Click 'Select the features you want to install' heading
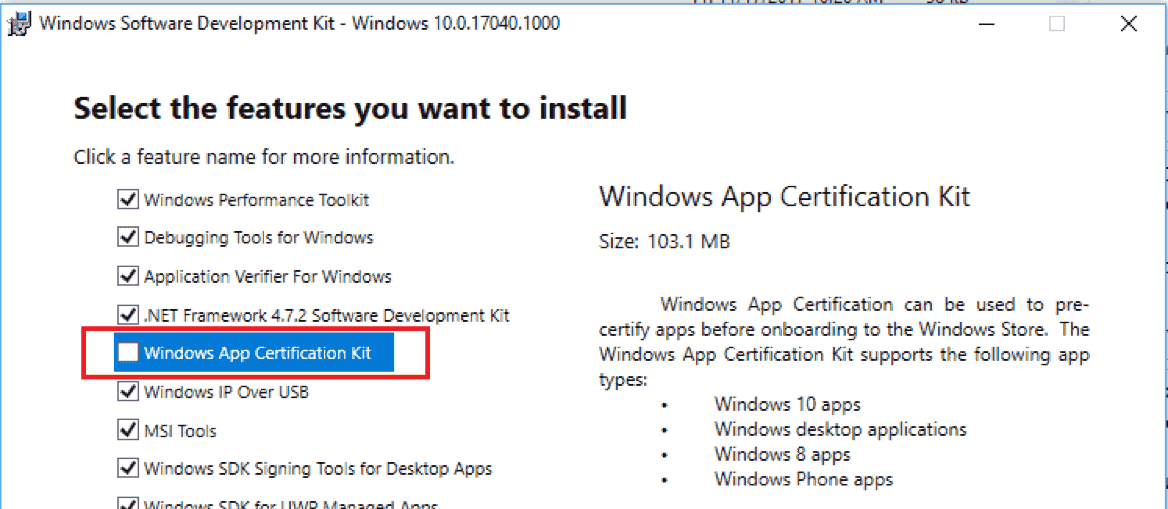Viewport: 1168px width, 509px height. coord(350,109)
